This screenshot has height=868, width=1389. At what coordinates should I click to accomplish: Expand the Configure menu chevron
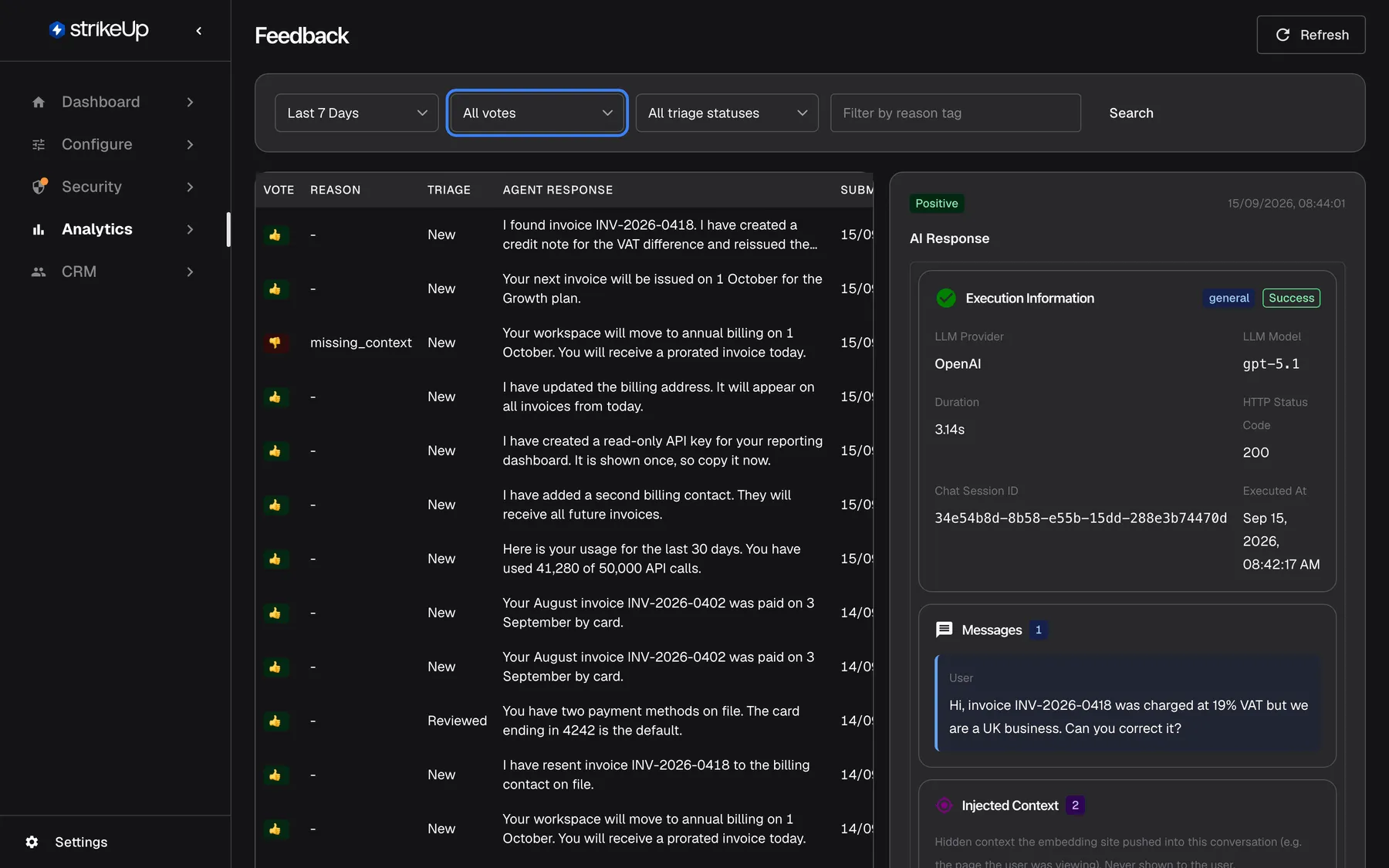coord(190,144)
